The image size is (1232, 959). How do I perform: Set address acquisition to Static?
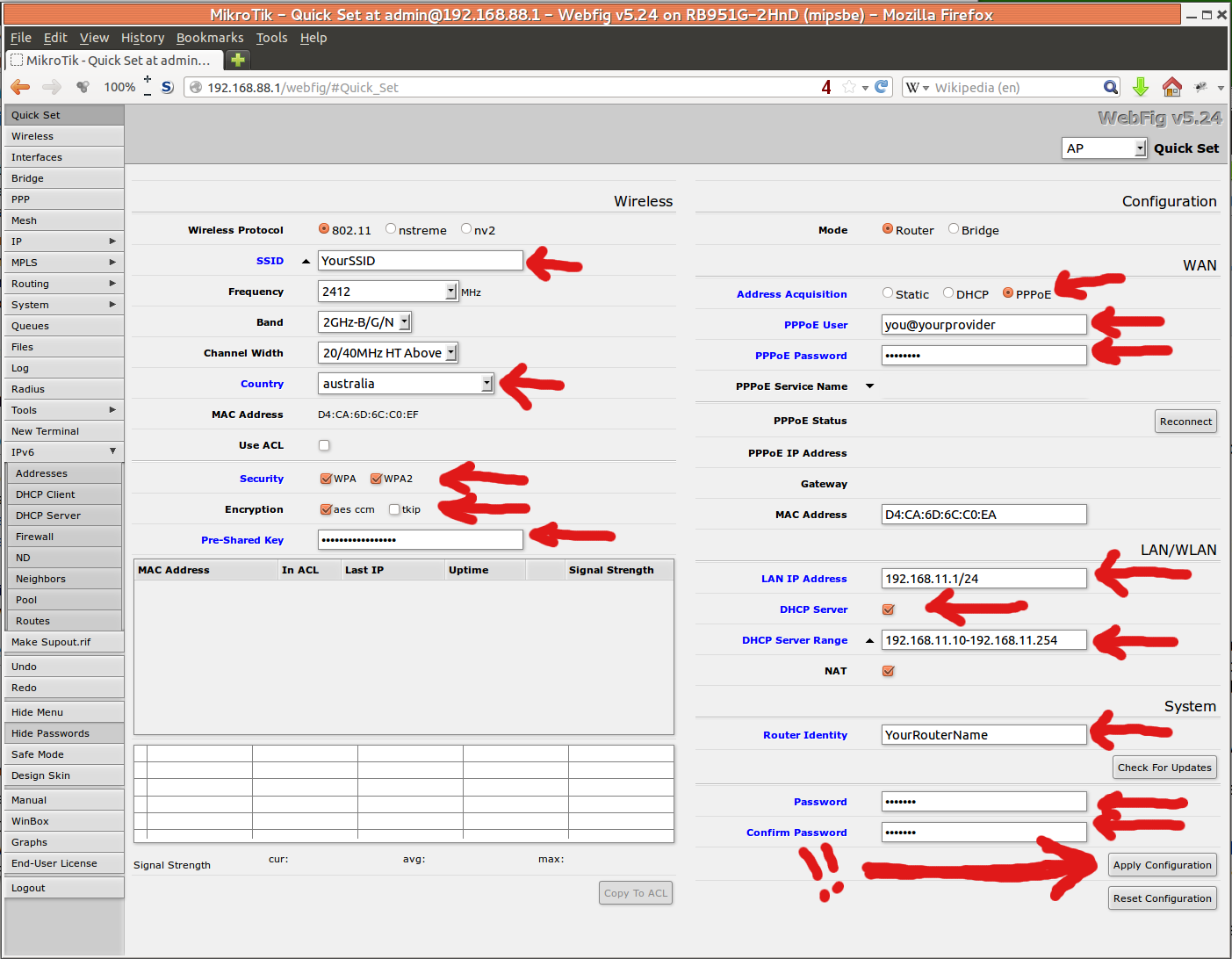[x=888, y=292]
